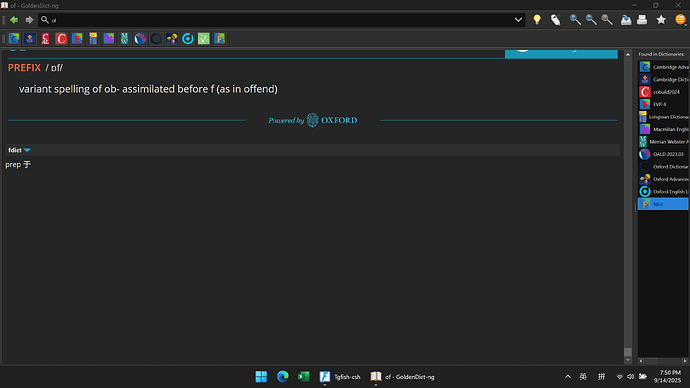Image resolution: width=690 pixels, height=388 pixels.
Task: Select Macmillan English in sidebar list
Action: click(x=663, y=129)
